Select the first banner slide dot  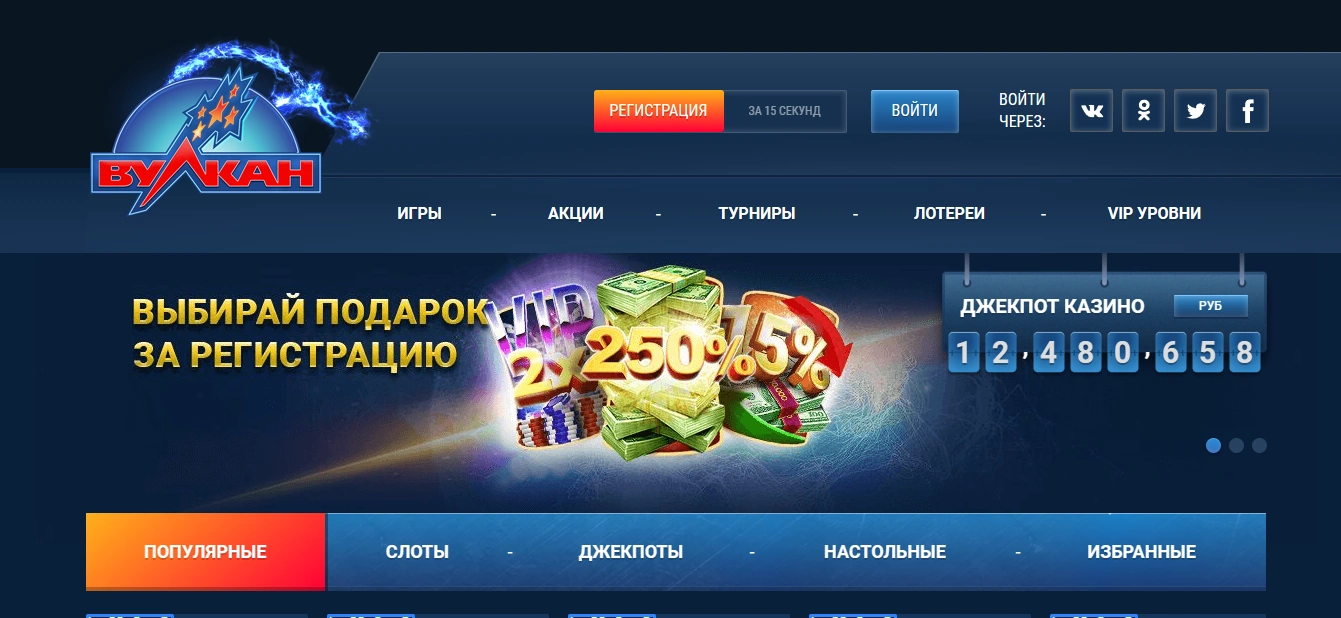tap(1213, 445)
